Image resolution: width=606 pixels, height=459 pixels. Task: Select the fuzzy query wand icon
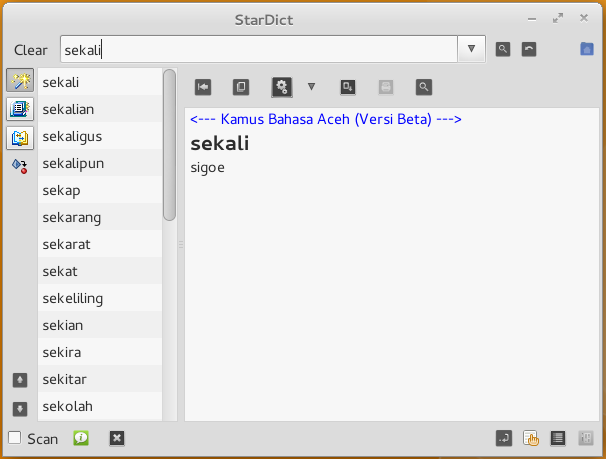[20, 82]
